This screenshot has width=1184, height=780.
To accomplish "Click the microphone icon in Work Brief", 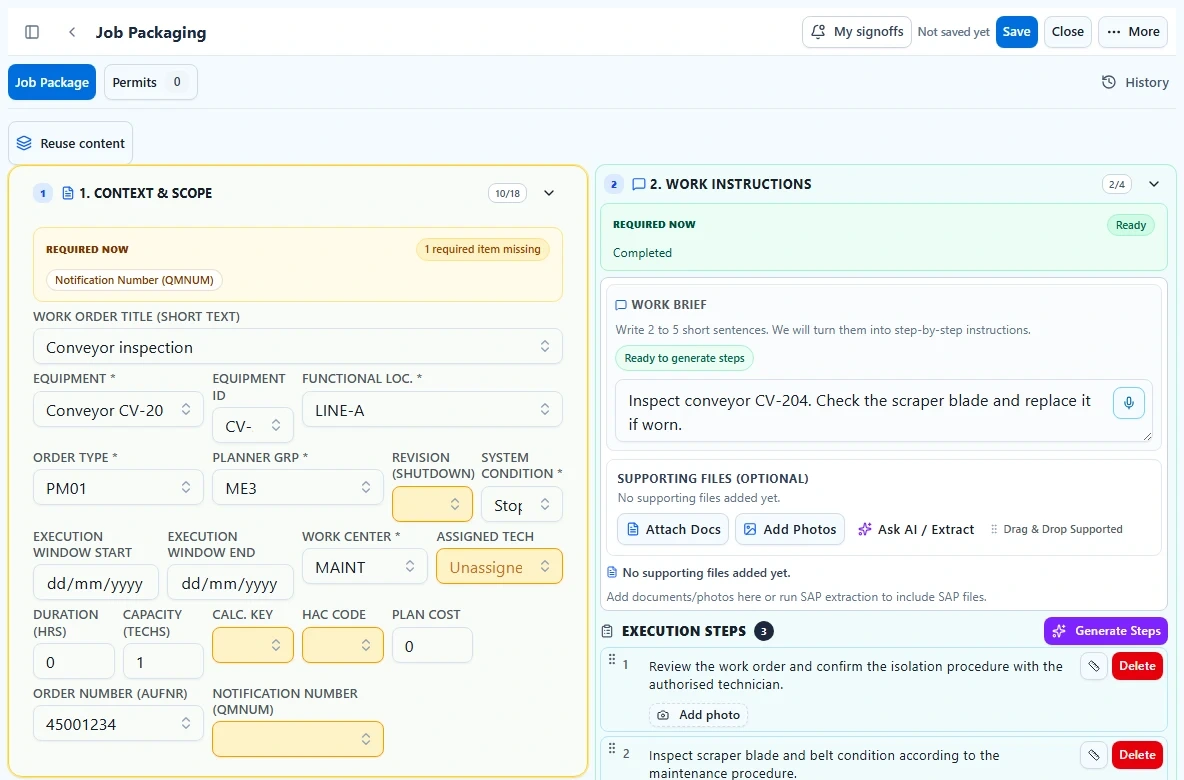I will click(x=1128, y=402).
